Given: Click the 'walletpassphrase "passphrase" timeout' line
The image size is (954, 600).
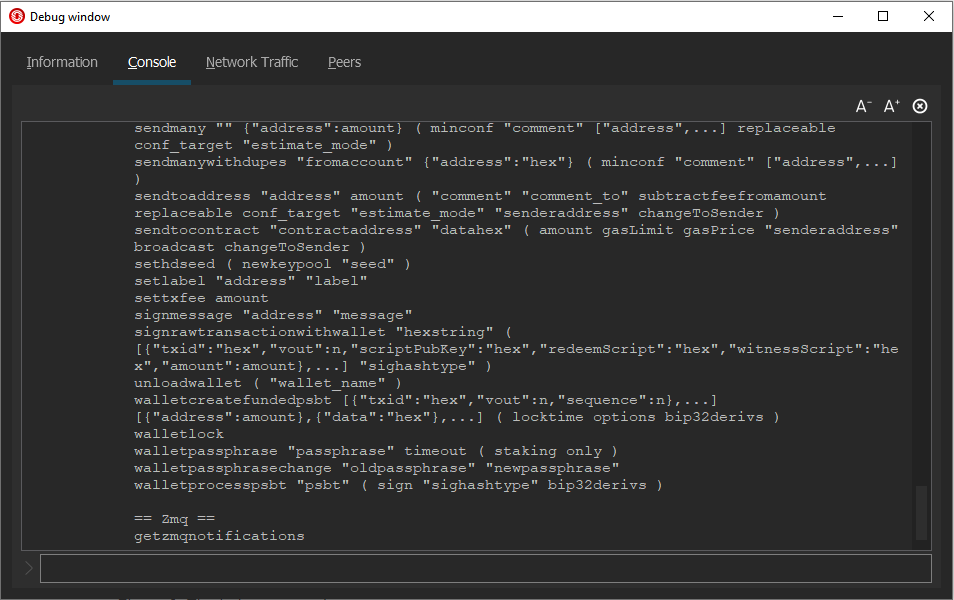Looking at the screenshot, I should click(x=376, y=451).
